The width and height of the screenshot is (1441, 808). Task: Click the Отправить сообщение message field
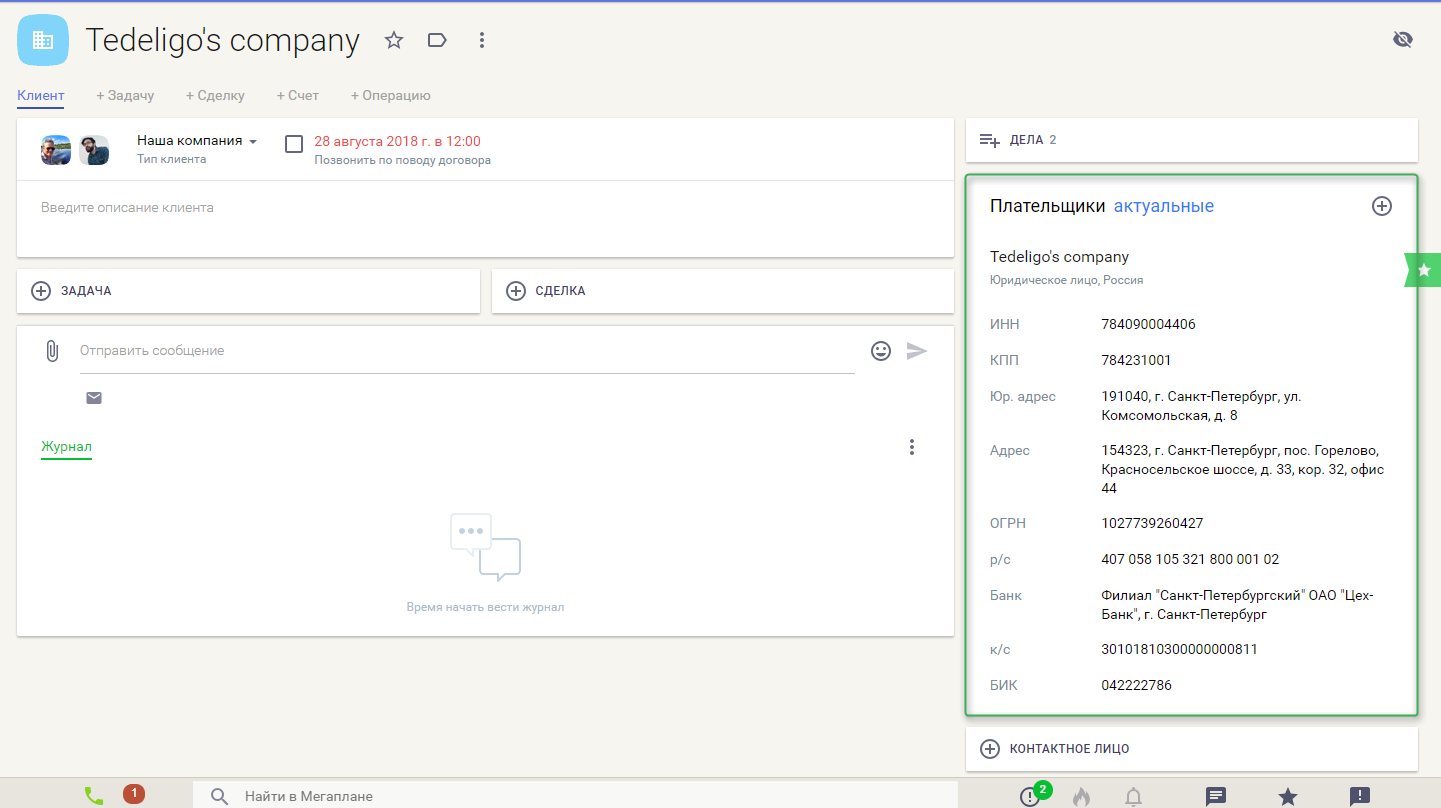[x=467, y=351]
